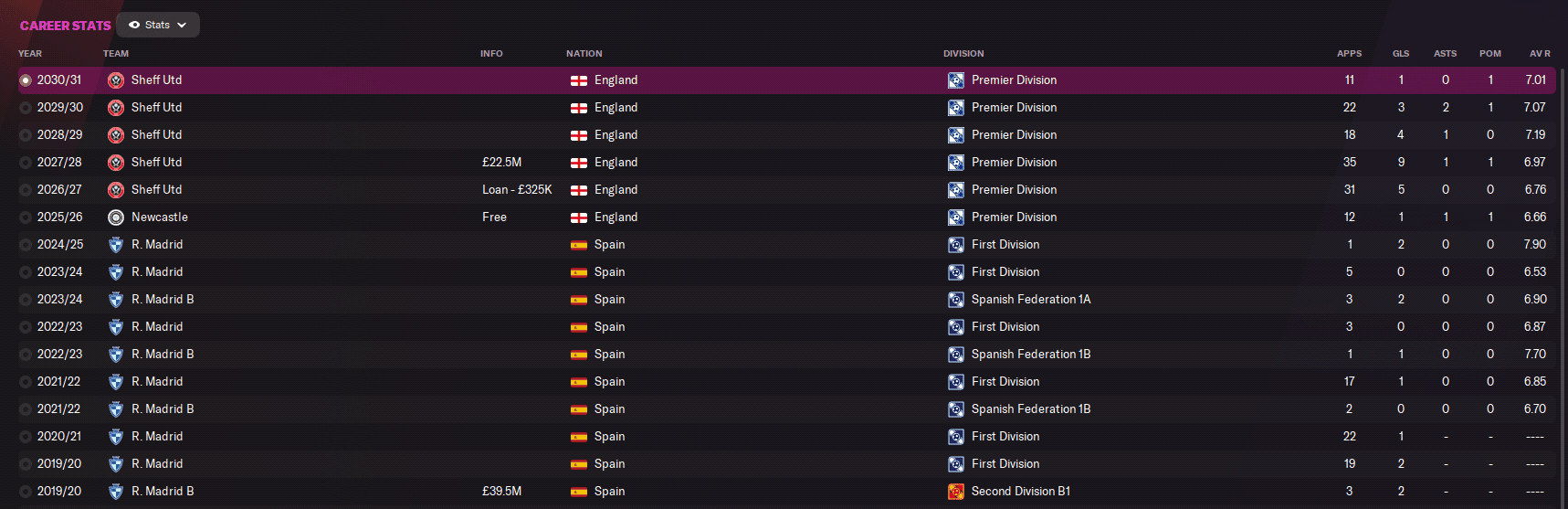Open First Division link in 2019/20 row

(x=1005, y=464)
